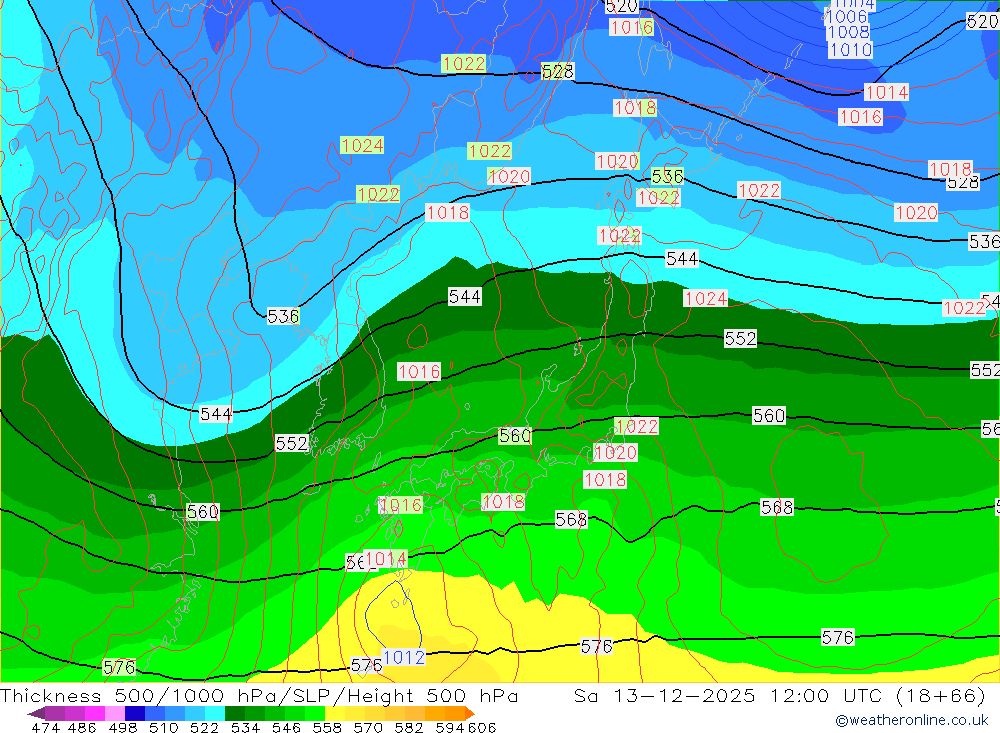Click the '1014' label above the 1012 low

pyautogui.click(x=386, y=559)
